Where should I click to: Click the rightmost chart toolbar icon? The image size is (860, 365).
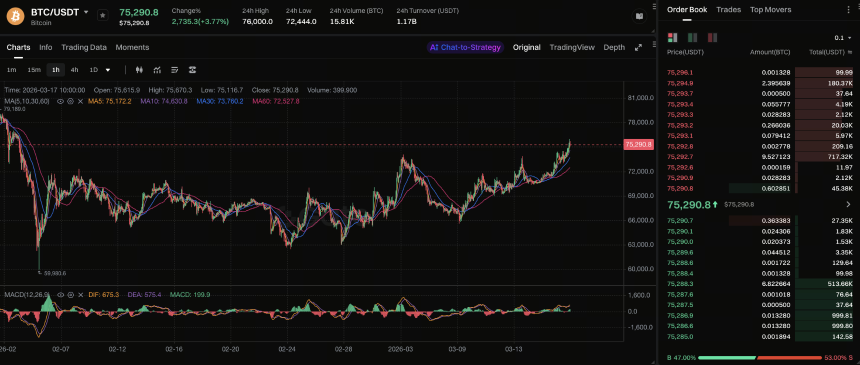point(193,70)
